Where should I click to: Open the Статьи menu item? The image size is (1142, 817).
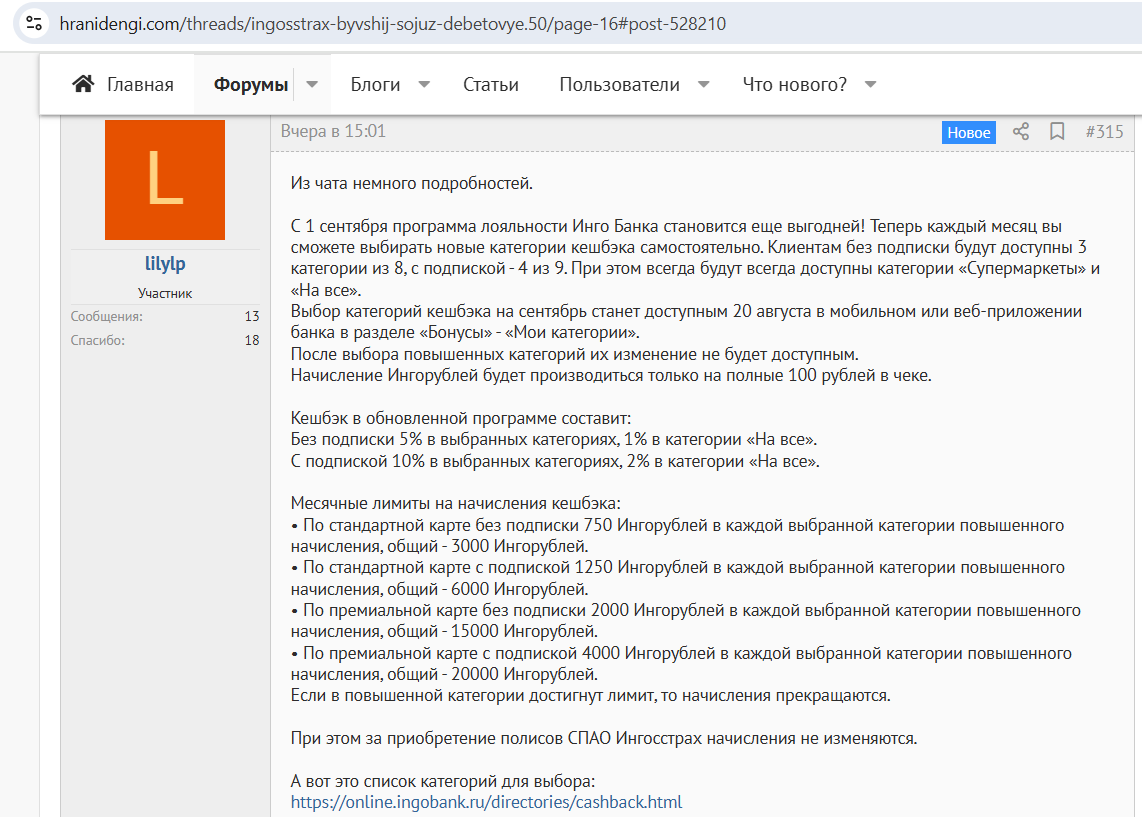click(491, 84)
